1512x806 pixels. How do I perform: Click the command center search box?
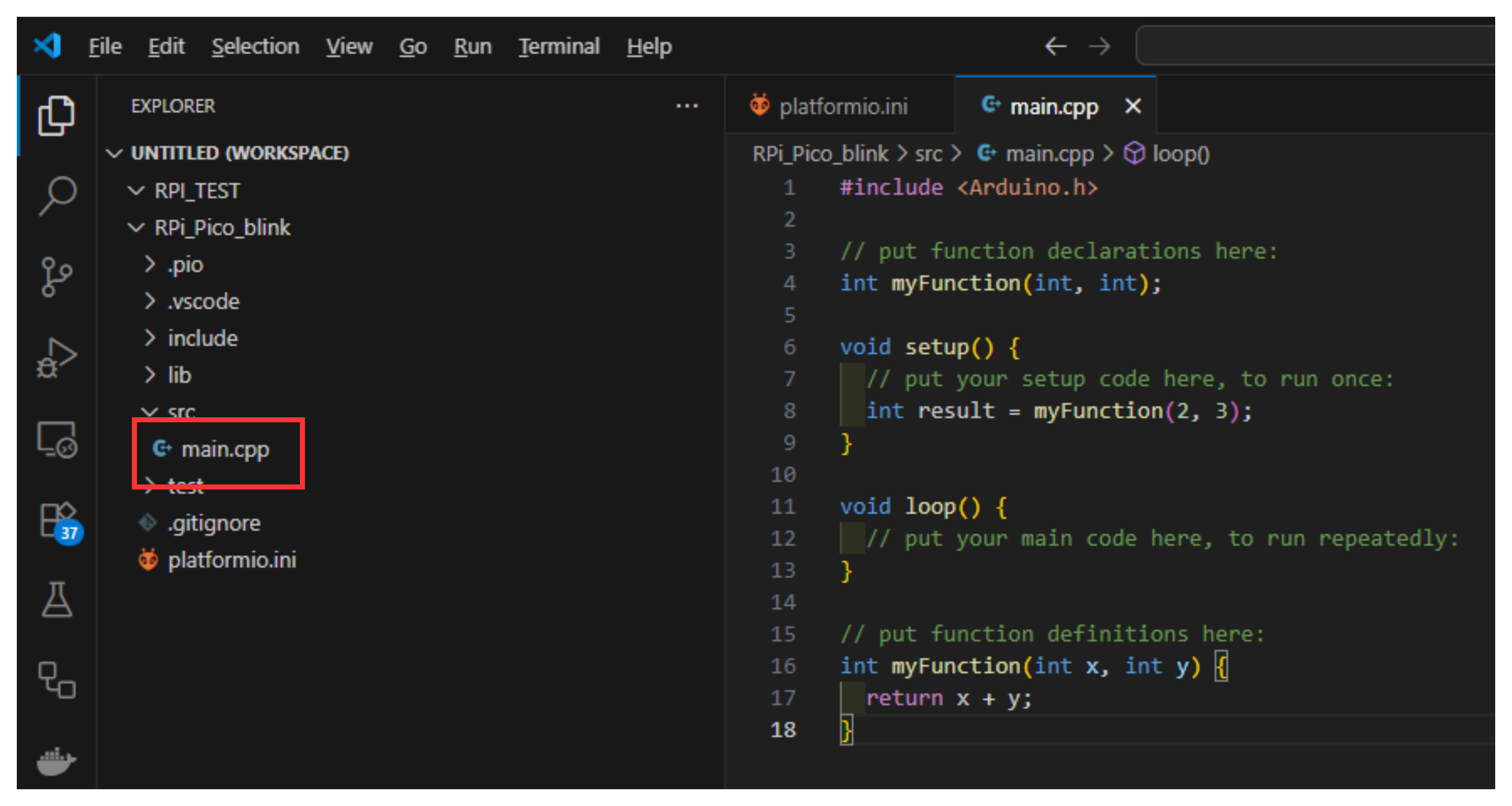[x=1315, y=46]
